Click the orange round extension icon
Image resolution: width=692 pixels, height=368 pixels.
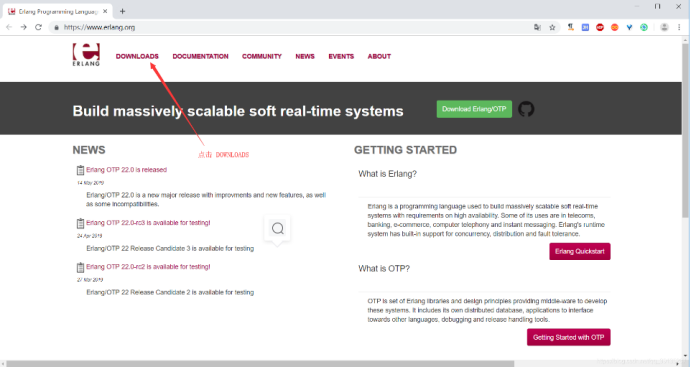pyautogui.click(x=615, y=27)
